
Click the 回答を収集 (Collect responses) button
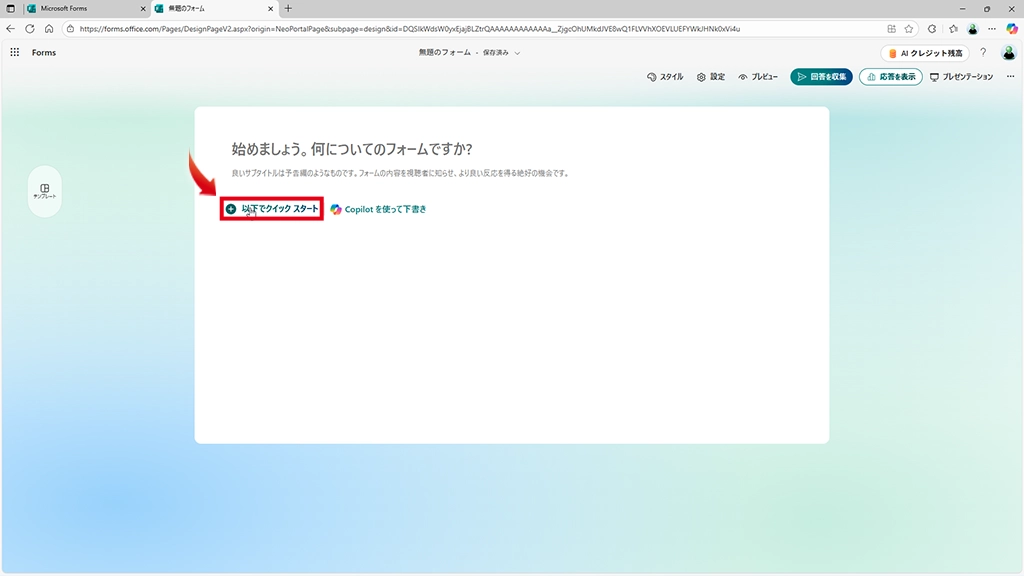821,77
